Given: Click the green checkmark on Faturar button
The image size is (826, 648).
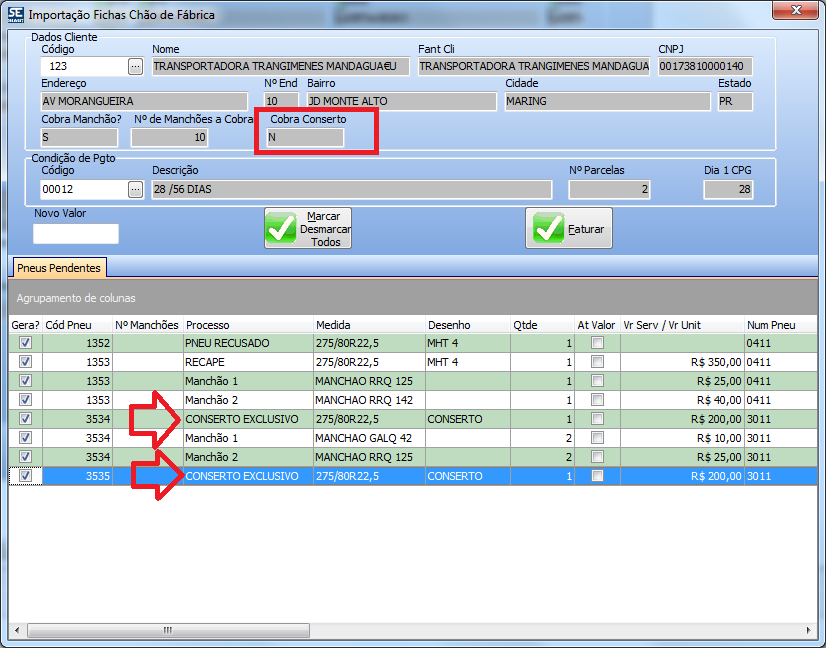Looking at the screenshot, I should click(548, 229).
